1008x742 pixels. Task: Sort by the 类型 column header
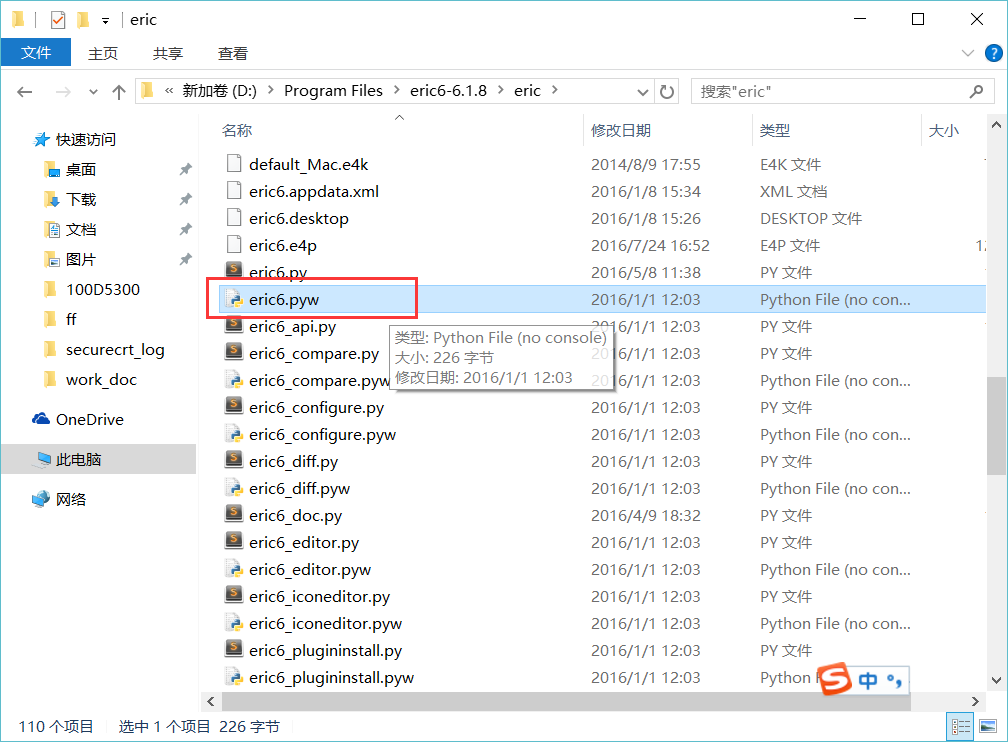tap(775, 131)
